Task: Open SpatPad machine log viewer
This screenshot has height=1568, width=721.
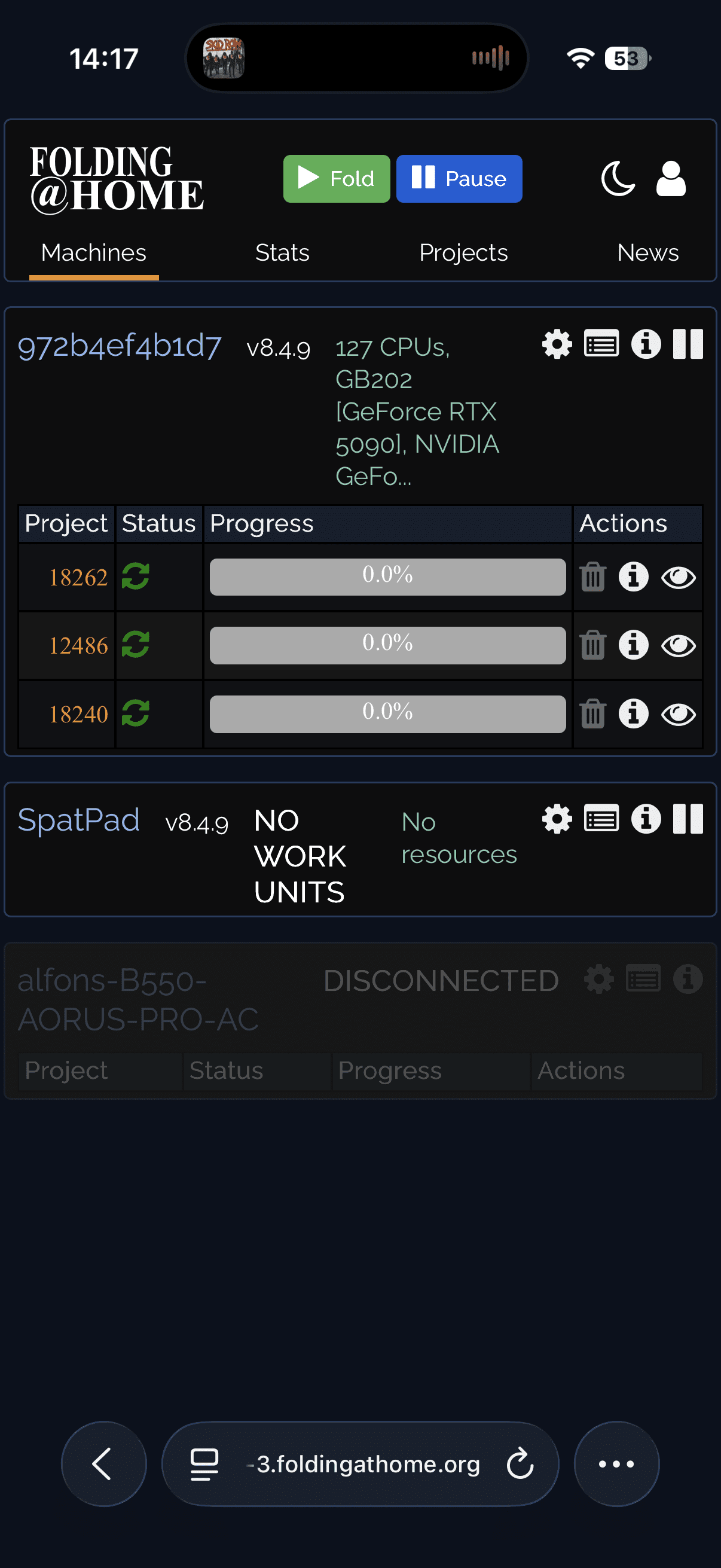Action: pyautogui.click(x=601, y=819)
